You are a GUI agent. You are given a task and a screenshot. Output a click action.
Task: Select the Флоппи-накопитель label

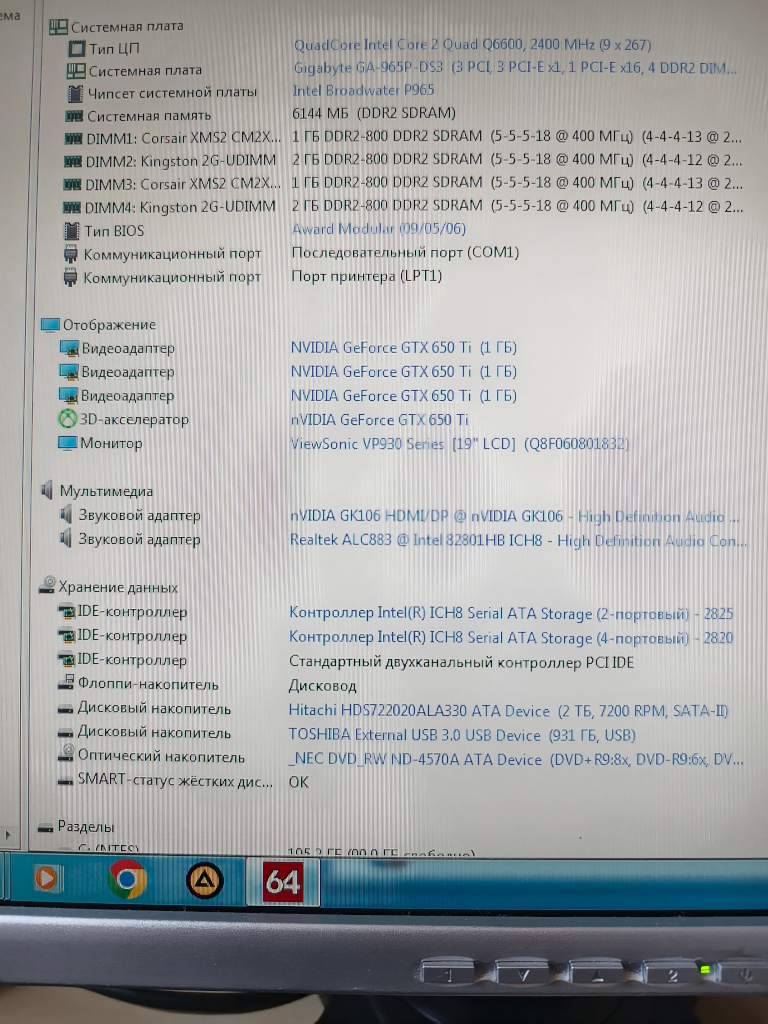(148, 684)
